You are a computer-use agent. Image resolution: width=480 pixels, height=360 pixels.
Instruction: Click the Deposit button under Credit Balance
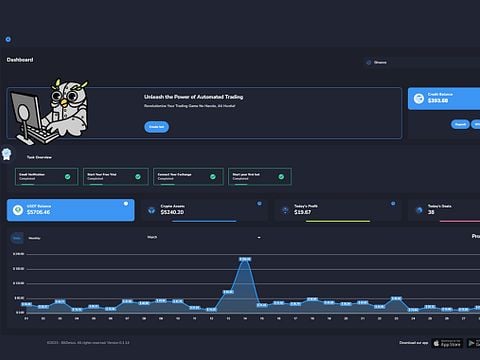tap(460, 124)
